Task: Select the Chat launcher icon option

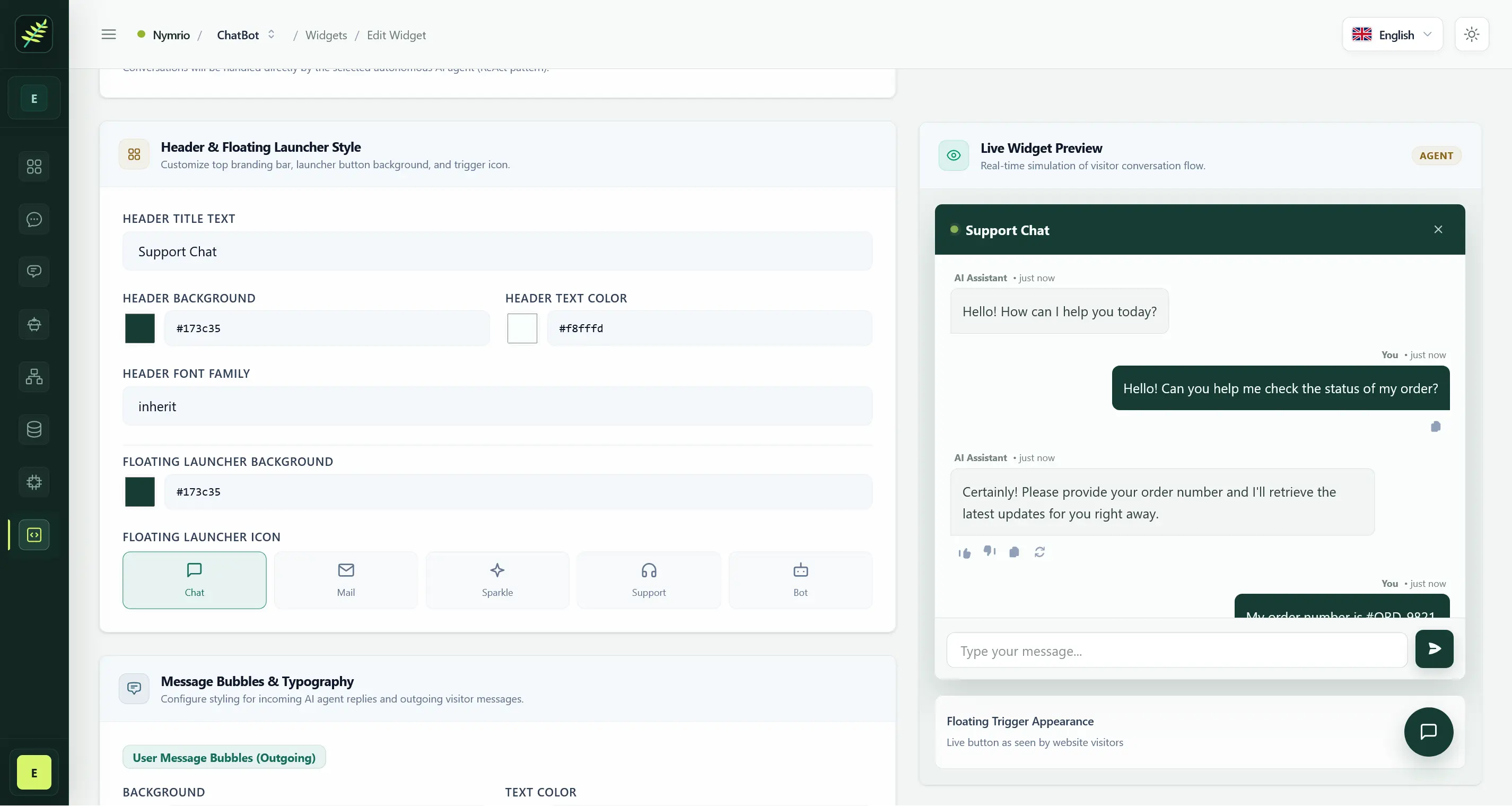Action: pyautogui.click(x=194, y=580)
